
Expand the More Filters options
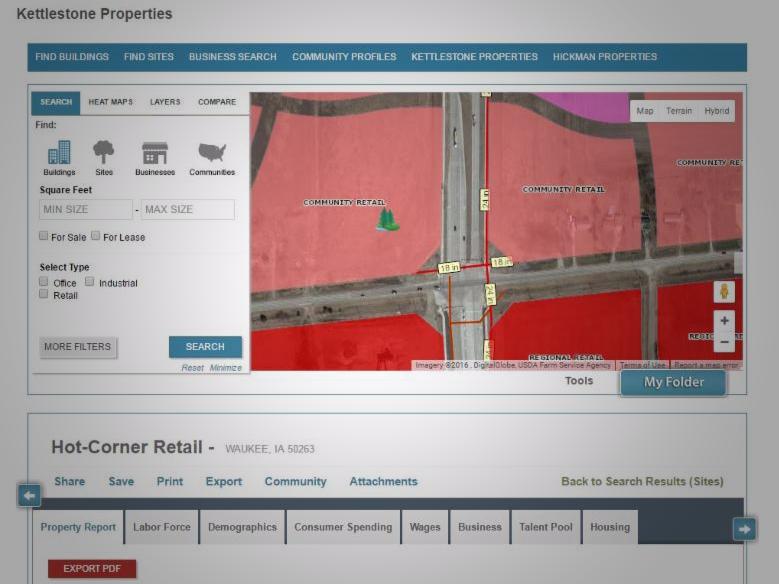78,347
